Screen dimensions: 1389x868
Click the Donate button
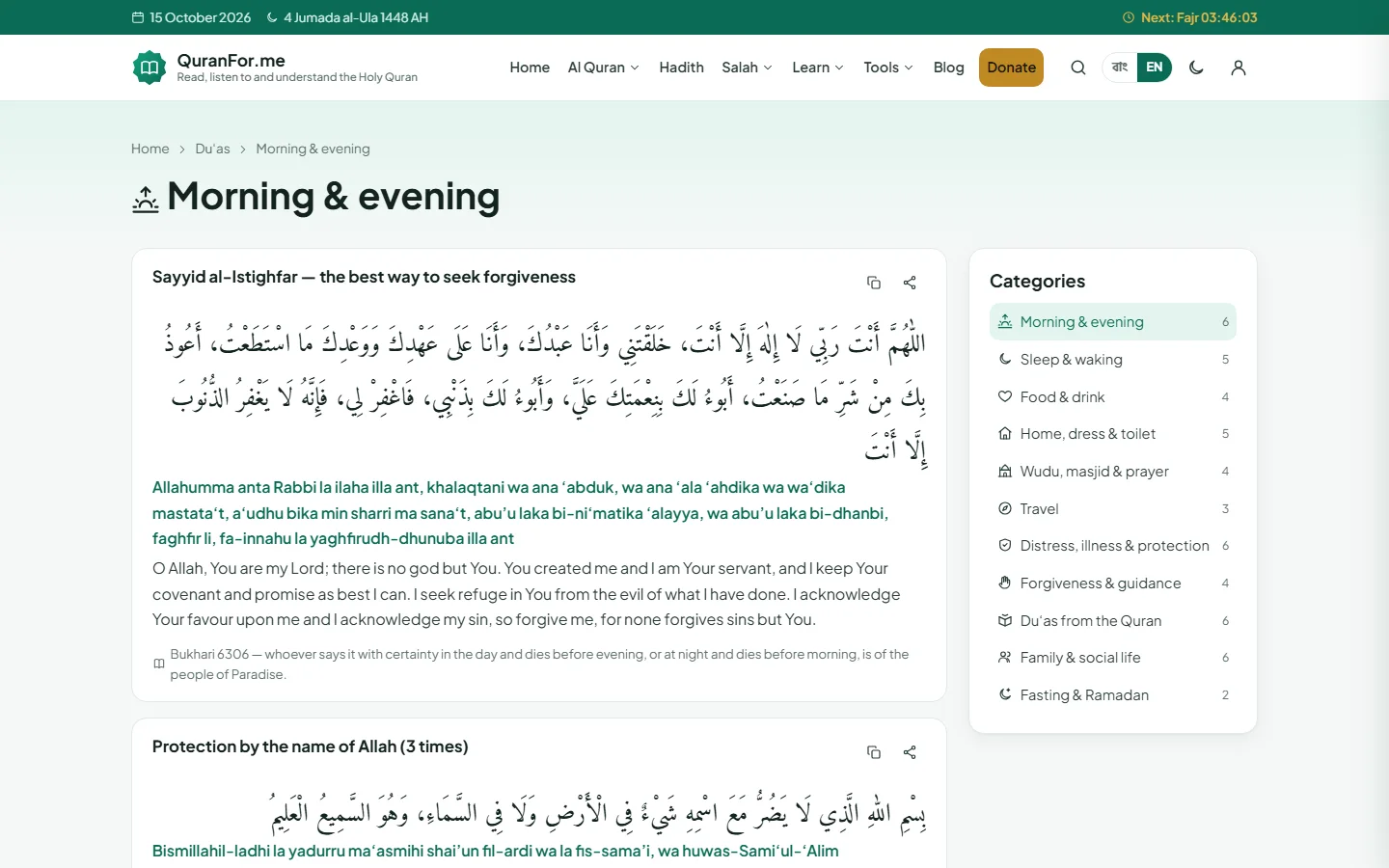coord(1011,68)
